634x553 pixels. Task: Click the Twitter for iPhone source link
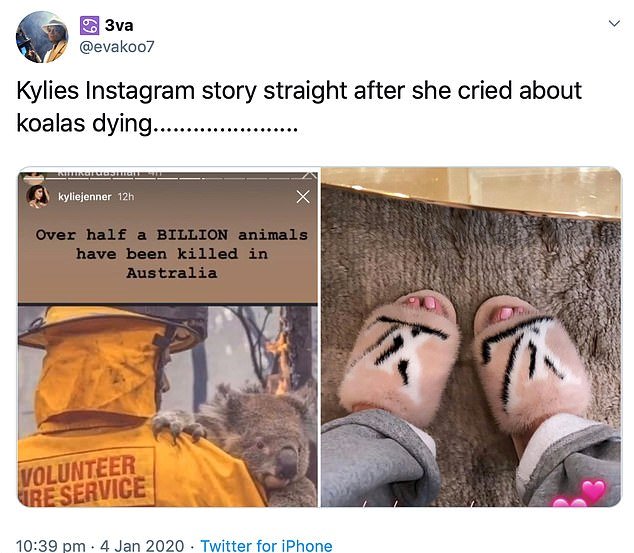point(266,546)
